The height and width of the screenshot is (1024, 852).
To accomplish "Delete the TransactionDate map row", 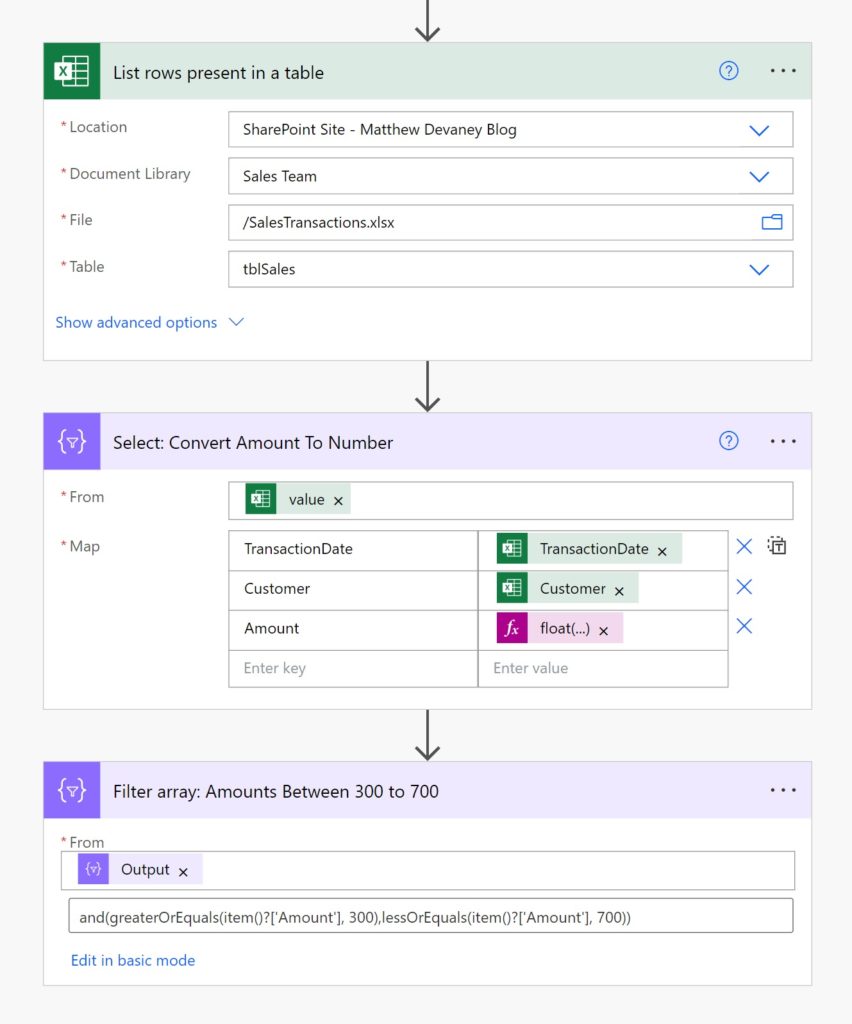I will tap(744, 547).
